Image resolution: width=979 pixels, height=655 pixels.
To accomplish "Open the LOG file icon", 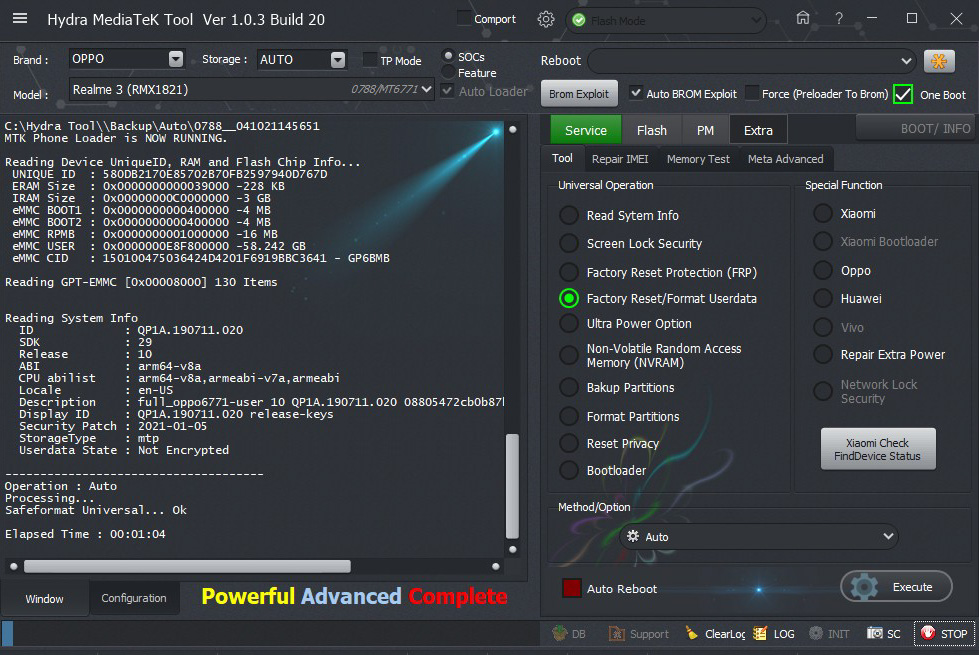I will click(x=760, y=633).
